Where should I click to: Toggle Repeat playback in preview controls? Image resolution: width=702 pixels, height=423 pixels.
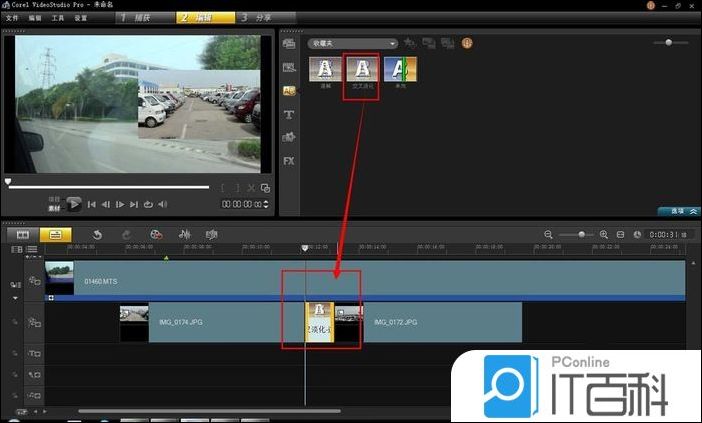tap(149, 204)
